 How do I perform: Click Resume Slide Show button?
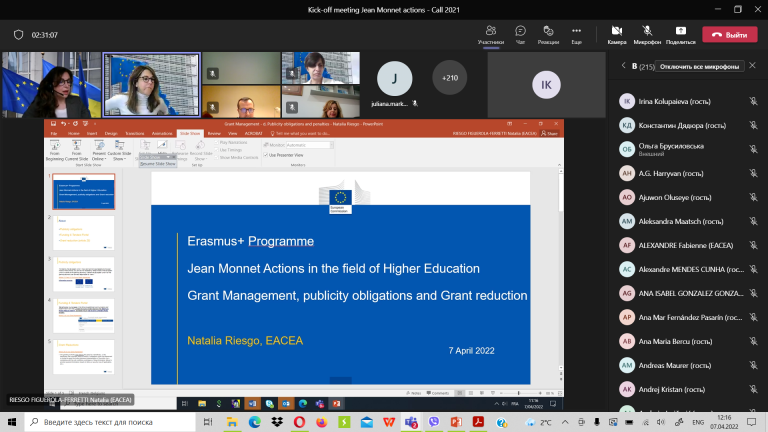coord(158,164)
